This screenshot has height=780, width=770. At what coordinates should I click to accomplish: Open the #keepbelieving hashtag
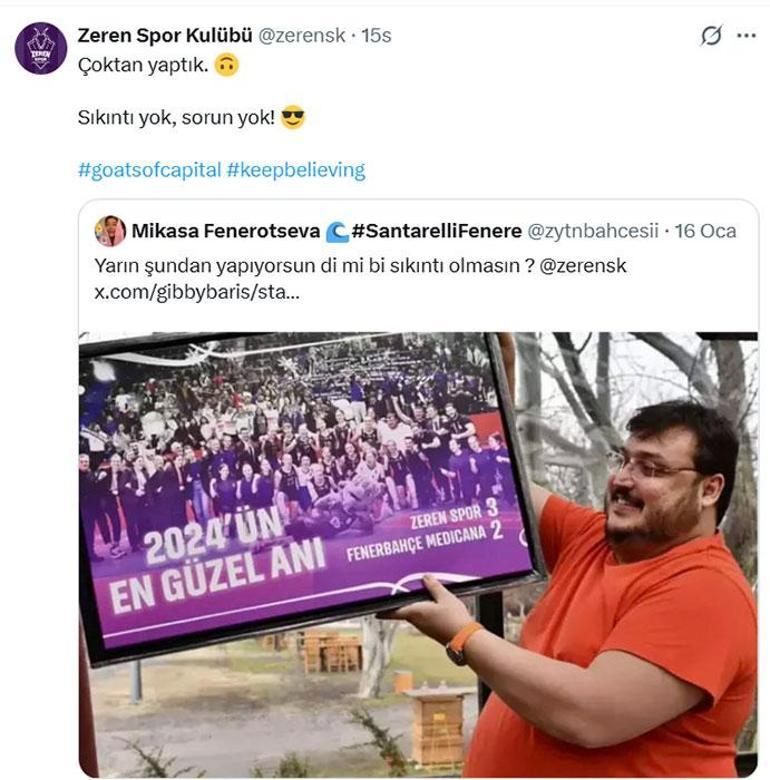pos(295,170)
